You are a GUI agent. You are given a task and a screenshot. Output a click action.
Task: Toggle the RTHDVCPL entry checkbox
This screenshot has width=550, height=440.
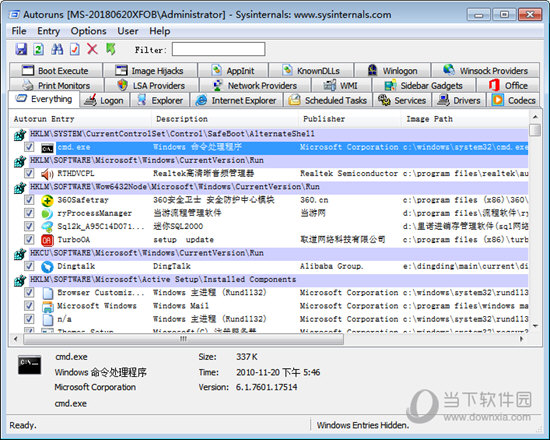click(29, 173)
